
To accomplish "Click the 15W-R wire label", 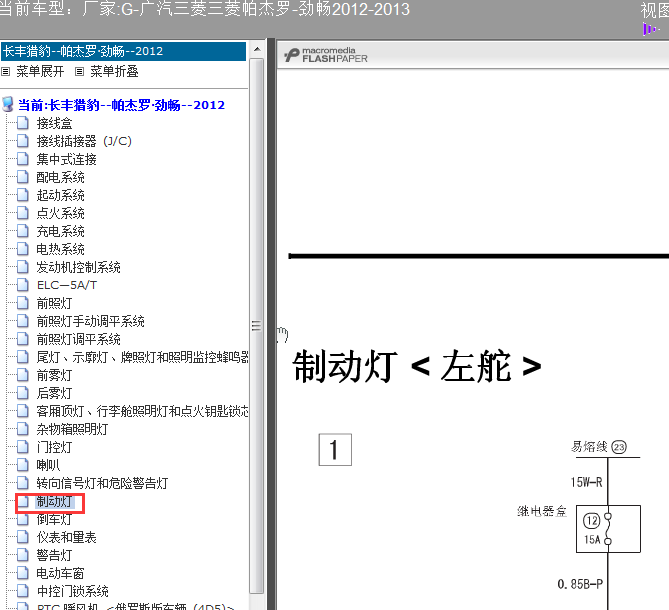I will (x=586, y=482).
